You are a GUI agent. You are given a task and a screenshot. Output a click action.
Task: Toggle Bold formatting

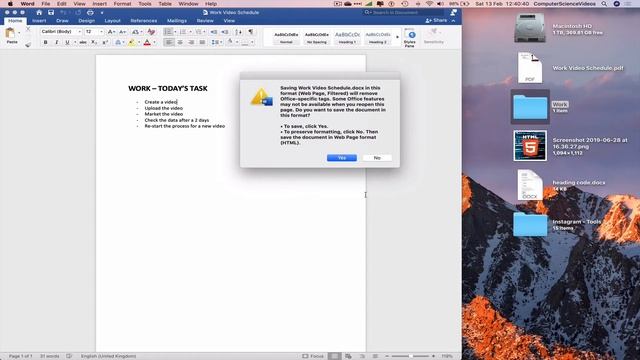(x=45, y=42)
